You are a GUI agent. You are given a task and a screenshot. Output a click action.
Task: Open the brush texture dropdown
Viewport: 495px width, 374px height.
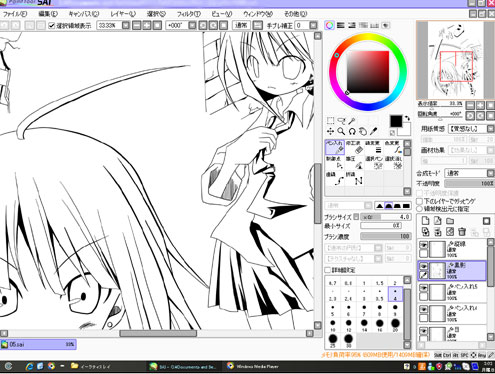tap(378, 258)
